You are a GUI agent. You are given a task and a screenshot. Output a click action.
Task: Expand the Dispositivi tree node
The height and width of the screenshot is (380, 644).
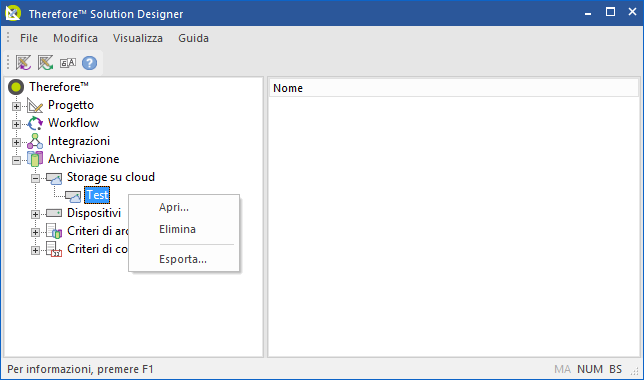[35, 214]
